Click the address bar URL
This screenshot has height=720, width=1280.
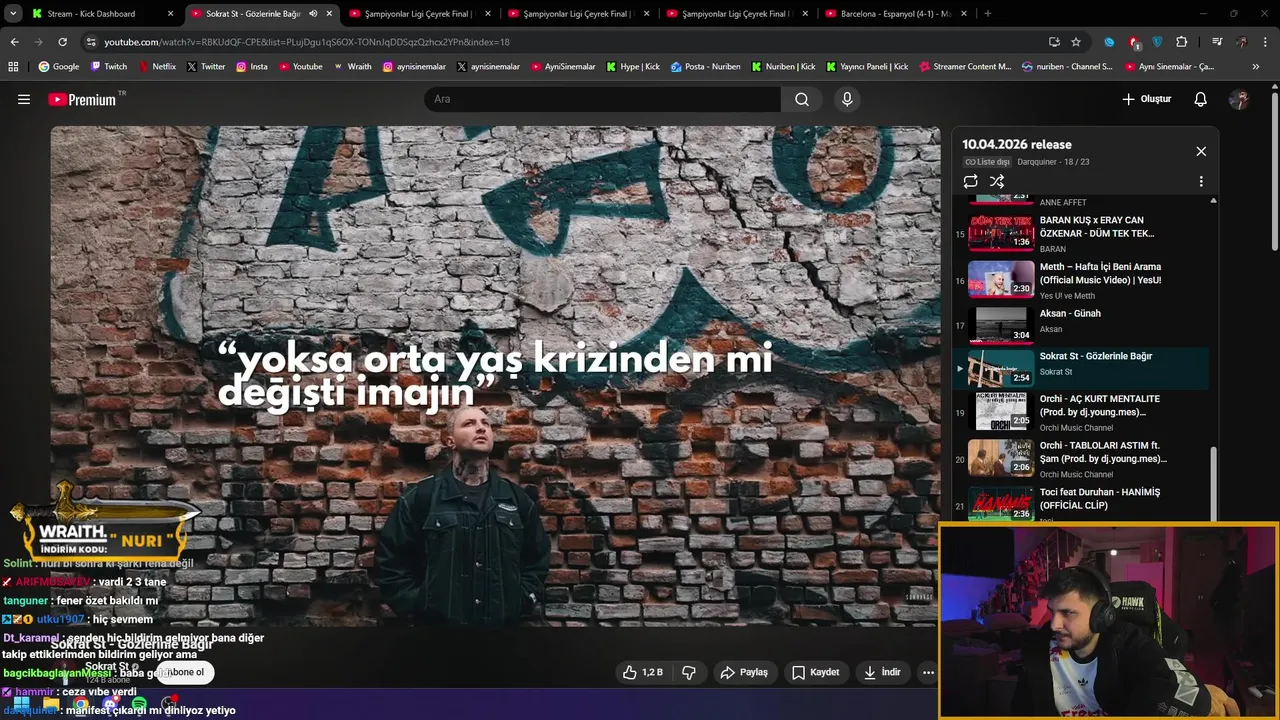coord(307,42)
